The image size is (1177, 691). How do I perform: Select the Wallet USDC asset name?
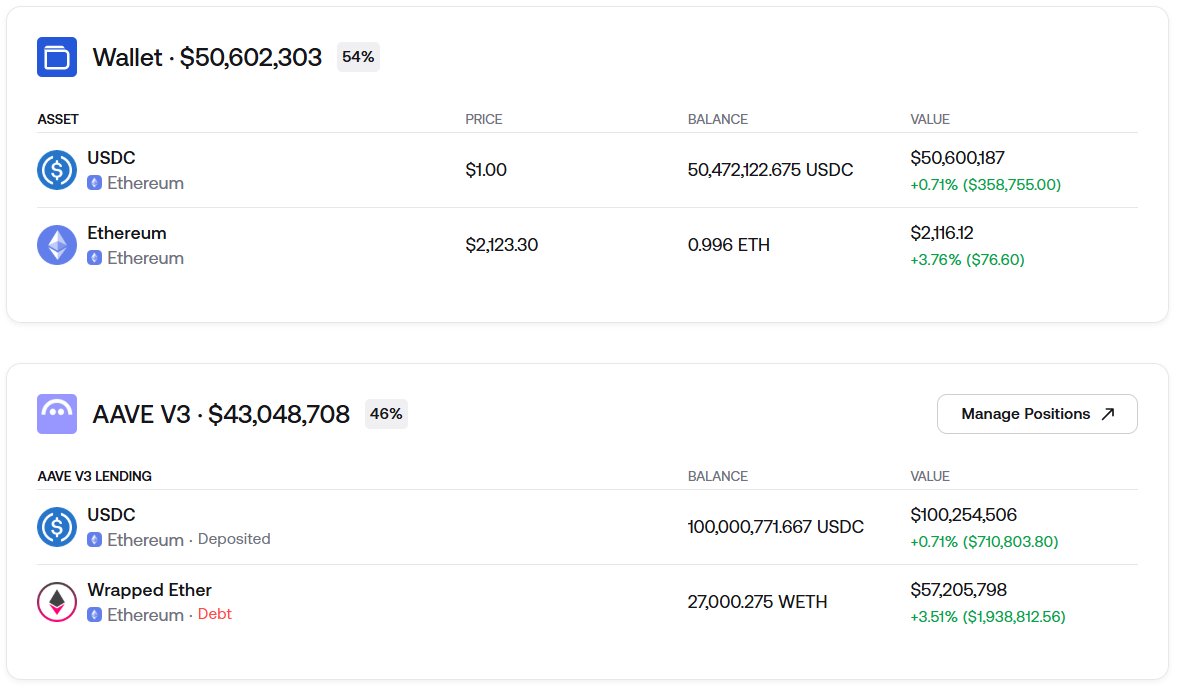tap(111, 158)
